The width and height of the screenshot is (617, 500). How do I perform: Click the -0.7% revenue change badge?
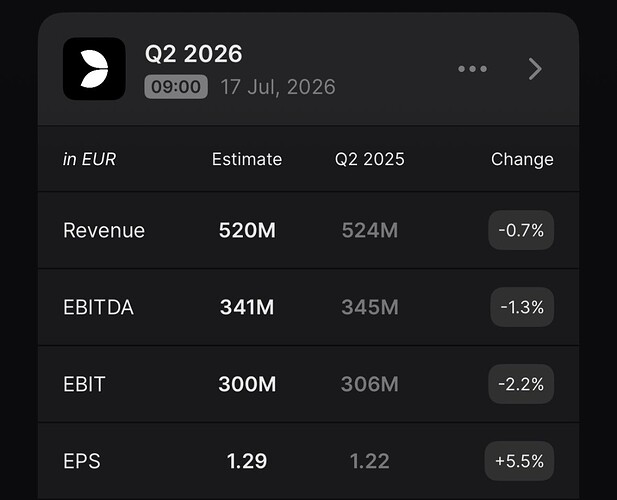pyautogui.click(x=521, y=230)
